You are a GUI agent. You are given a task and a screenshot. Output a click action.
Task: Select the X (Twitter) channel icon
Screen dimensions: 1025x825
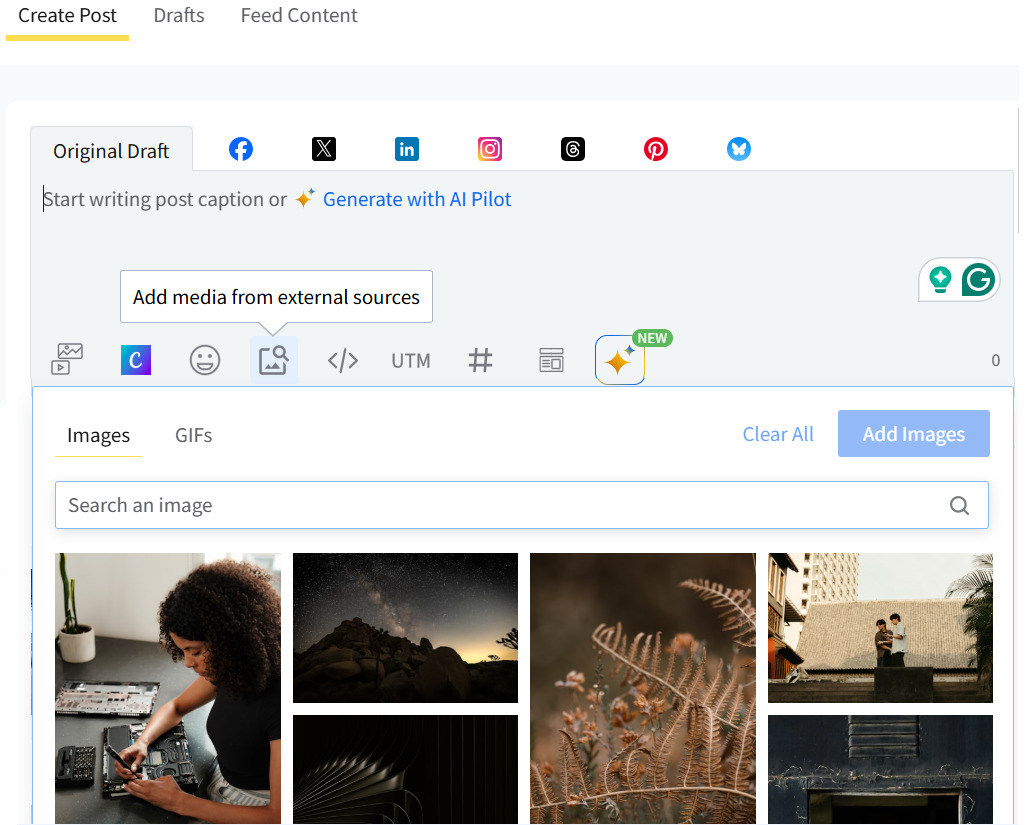click(x=324, y=150)
